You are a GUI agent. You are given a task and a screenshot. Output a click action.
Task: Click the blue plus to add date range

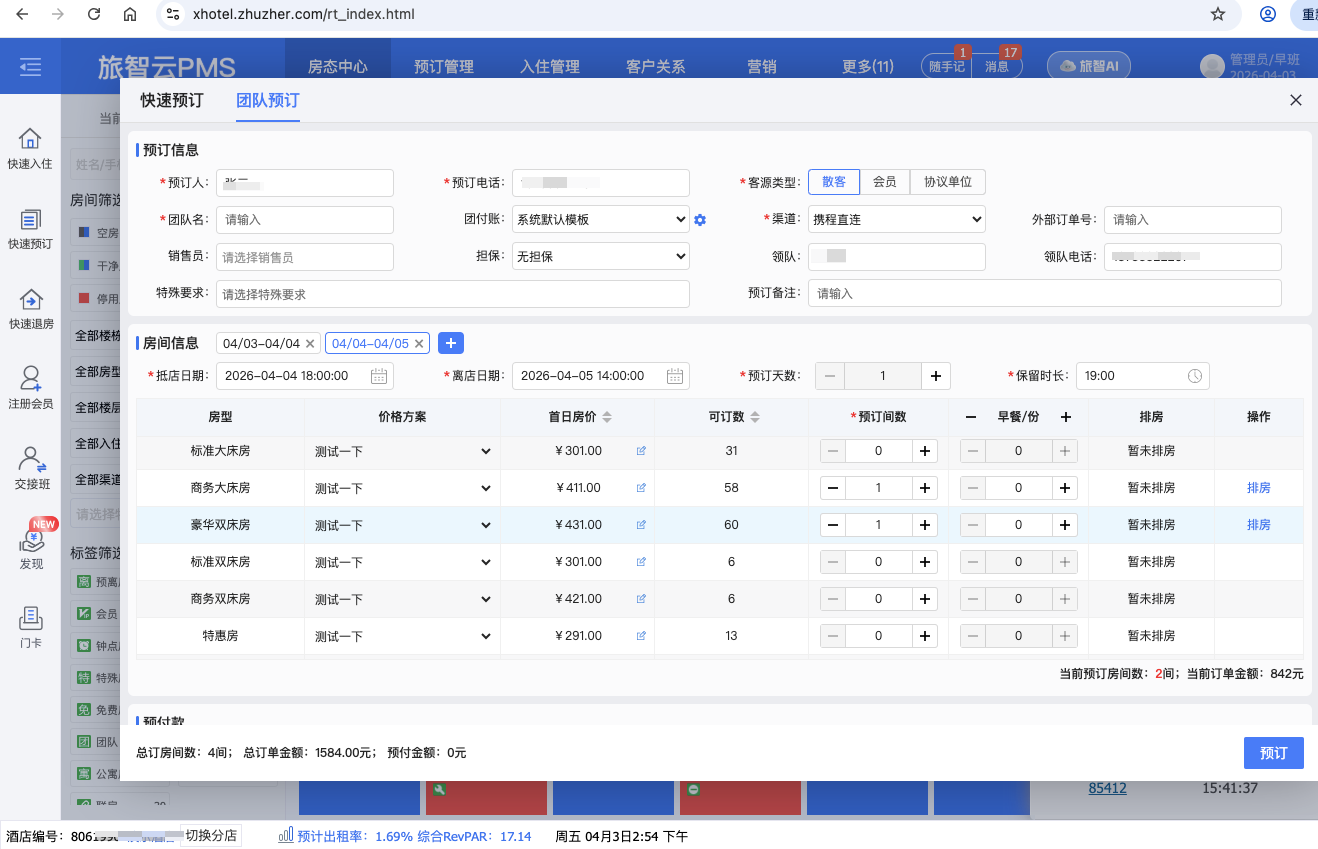[x=451, y=343]
